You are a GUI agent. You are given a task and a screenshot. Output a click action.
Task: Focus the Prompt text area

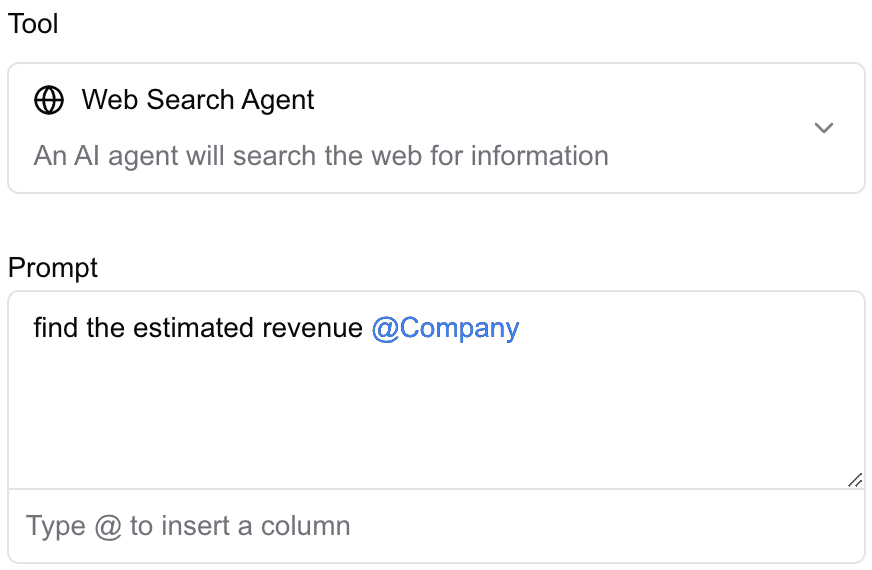pyautogui.click(x=436, y=410)
